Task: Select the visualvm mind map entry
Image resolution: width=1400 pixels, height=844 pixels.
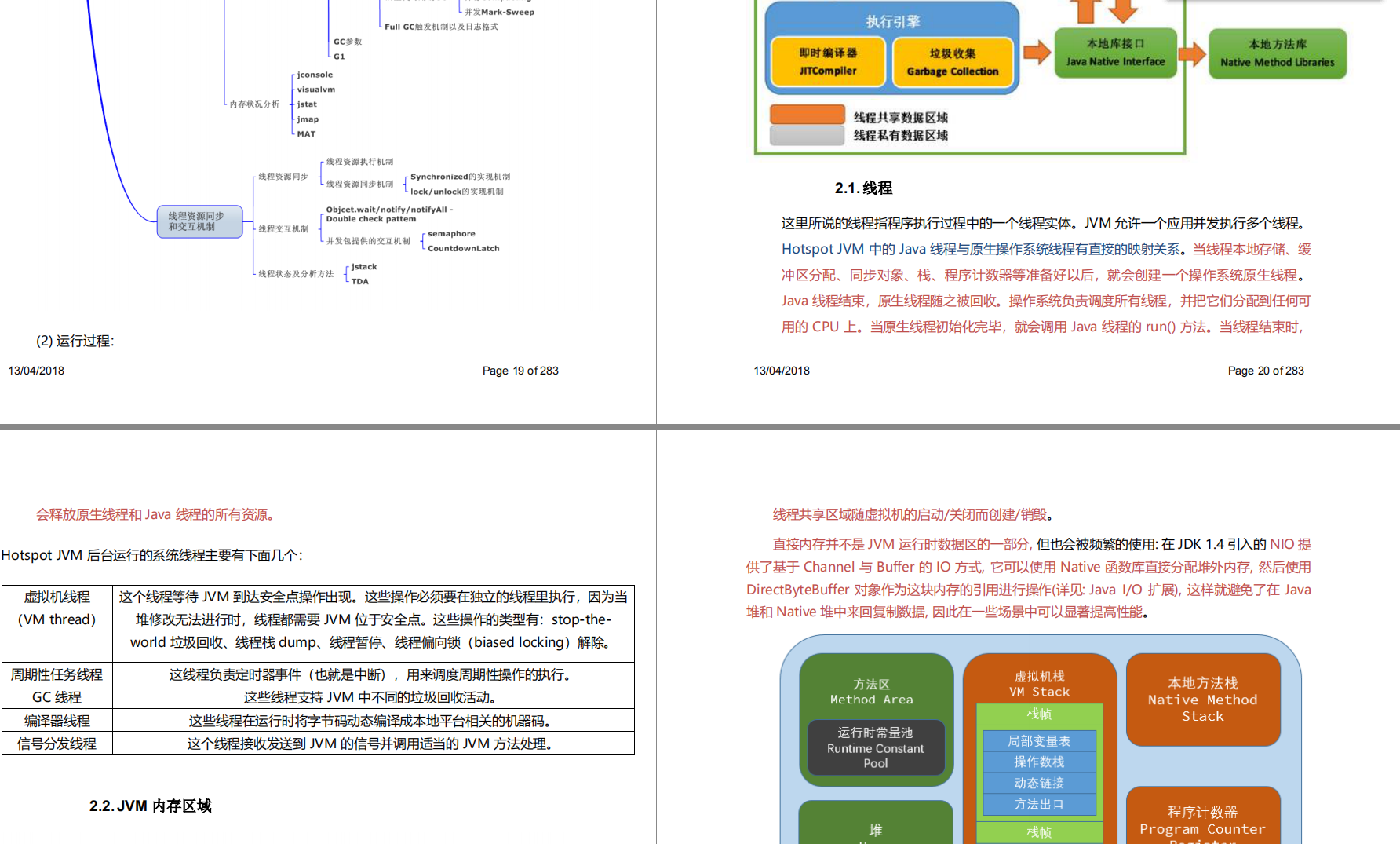Action: click(315, 90)
